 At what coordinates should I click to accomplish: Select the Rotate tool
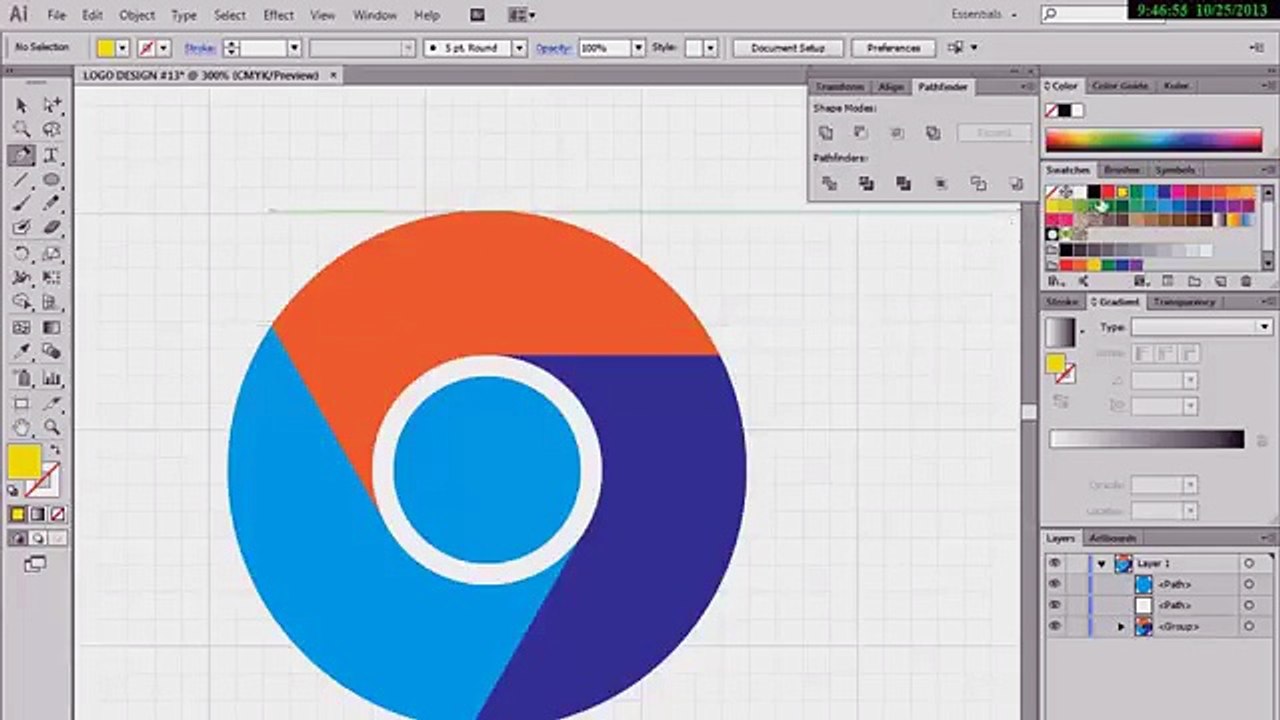(22, 254)
